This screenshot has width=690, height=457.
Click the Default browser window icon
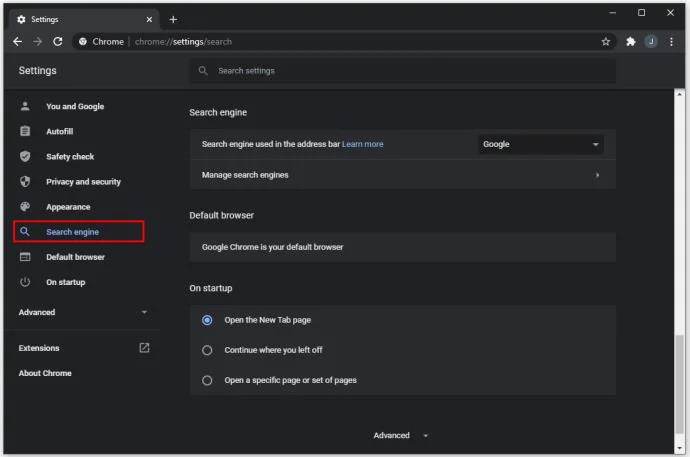pyautogui.click(x=25, y=256)
